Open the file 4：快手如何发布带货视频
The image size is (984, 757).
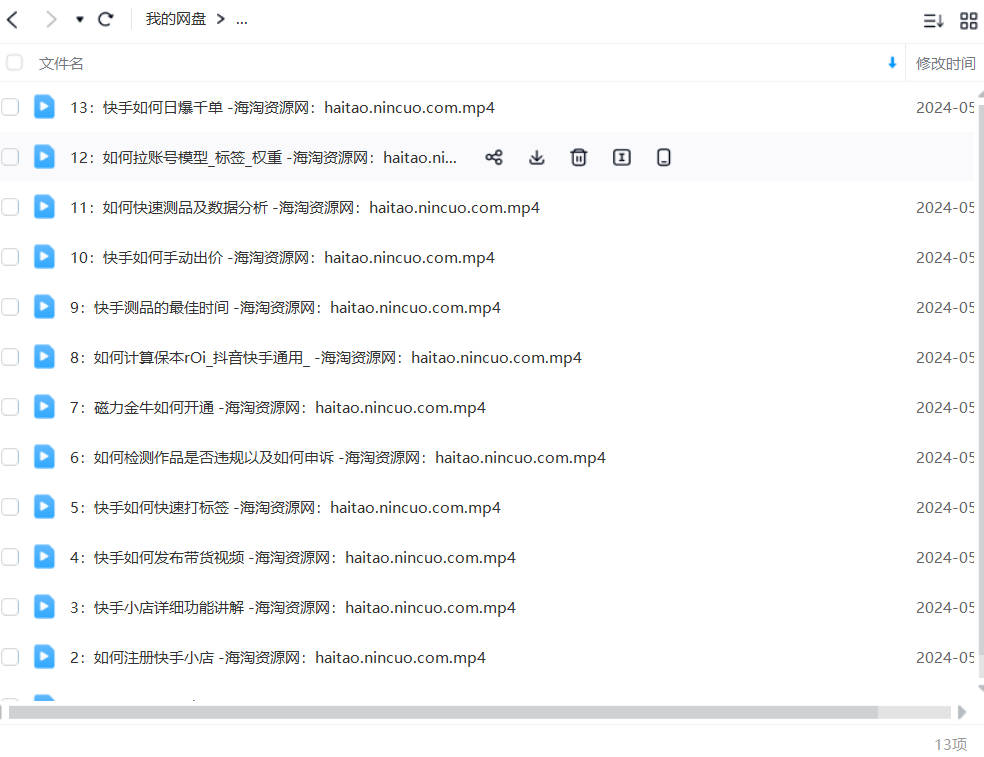pos(293,558)
